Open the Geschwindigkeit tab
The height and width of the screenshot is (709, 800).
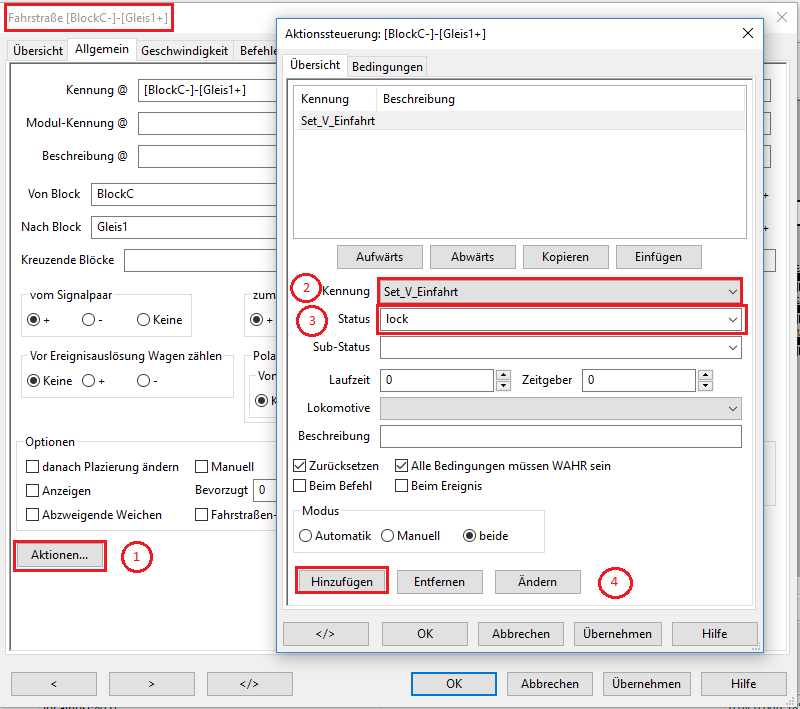(184, 49)
